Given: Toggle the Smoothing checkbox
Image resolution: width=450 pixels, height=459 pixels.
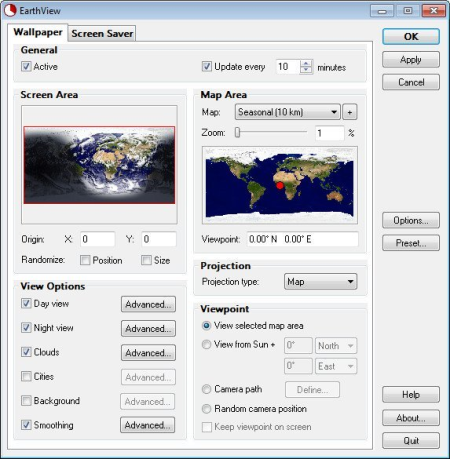Looking at the screenshot, I should [26, 425].
